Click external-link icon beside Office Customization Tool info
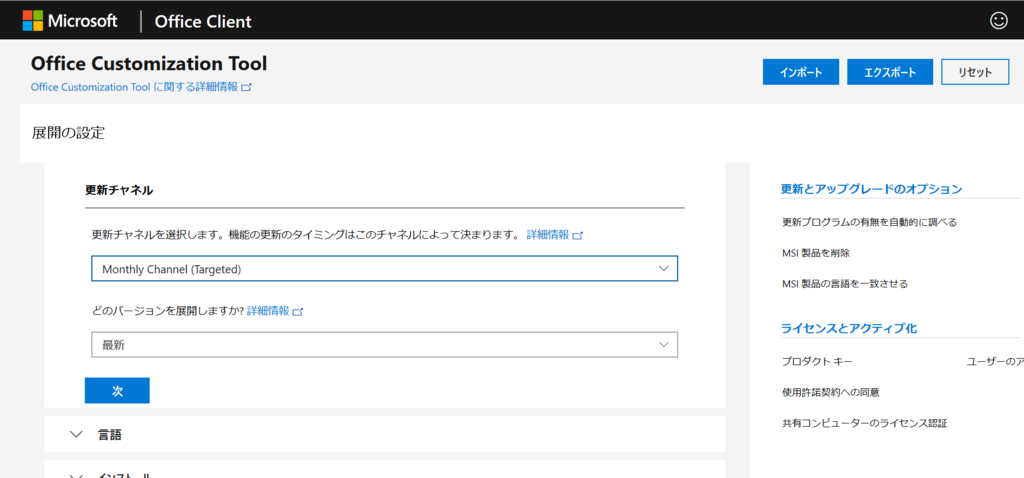This screenshot has height=478, width=1024. pyautogui.click(x=246, y=87)
